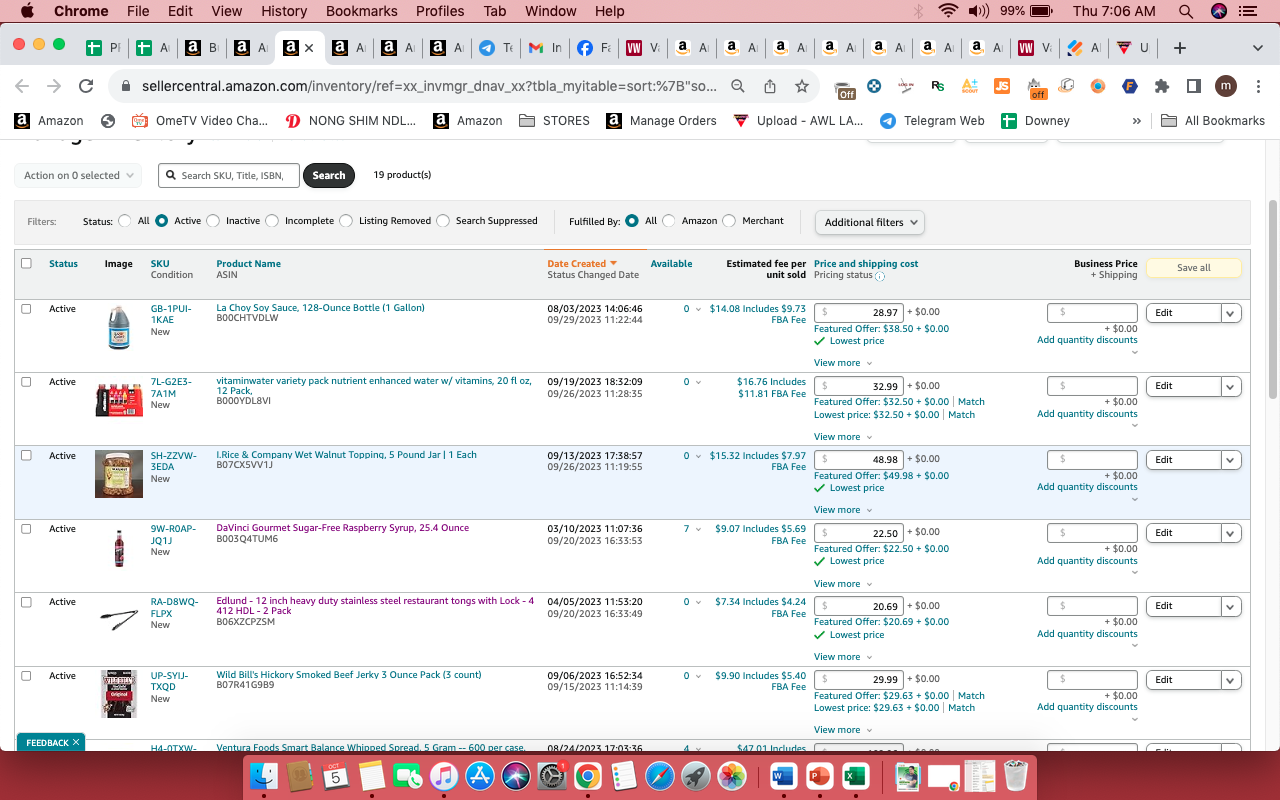Open Chrome Extensions puzzle icon

[x=1162, y=86]
